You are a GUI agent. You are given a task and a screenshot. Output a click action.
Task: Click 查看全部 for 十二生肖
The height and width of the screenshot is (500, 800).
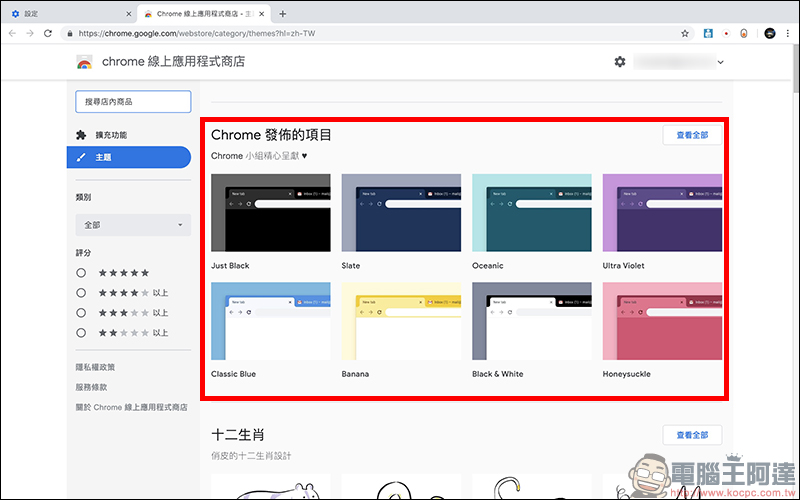click(x=692, y=435)
